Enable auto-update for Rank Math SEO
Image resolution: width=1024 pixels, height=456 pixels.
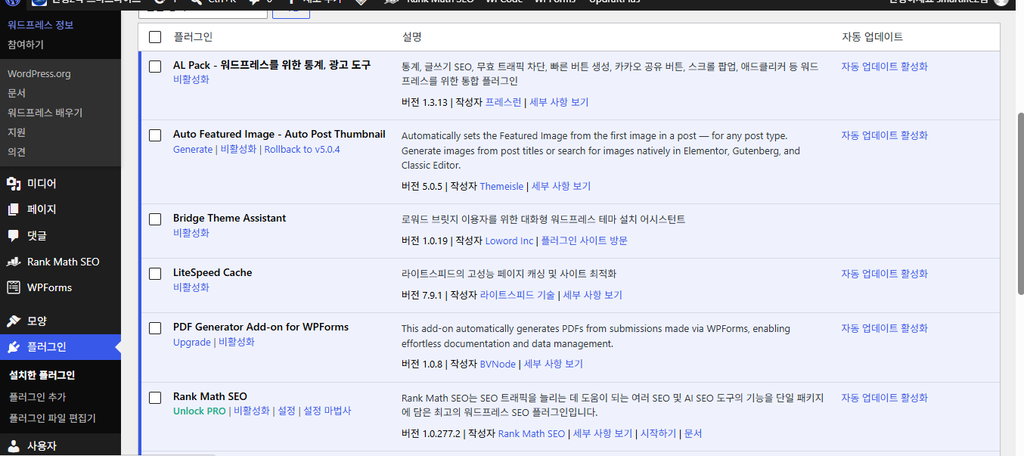884,397
